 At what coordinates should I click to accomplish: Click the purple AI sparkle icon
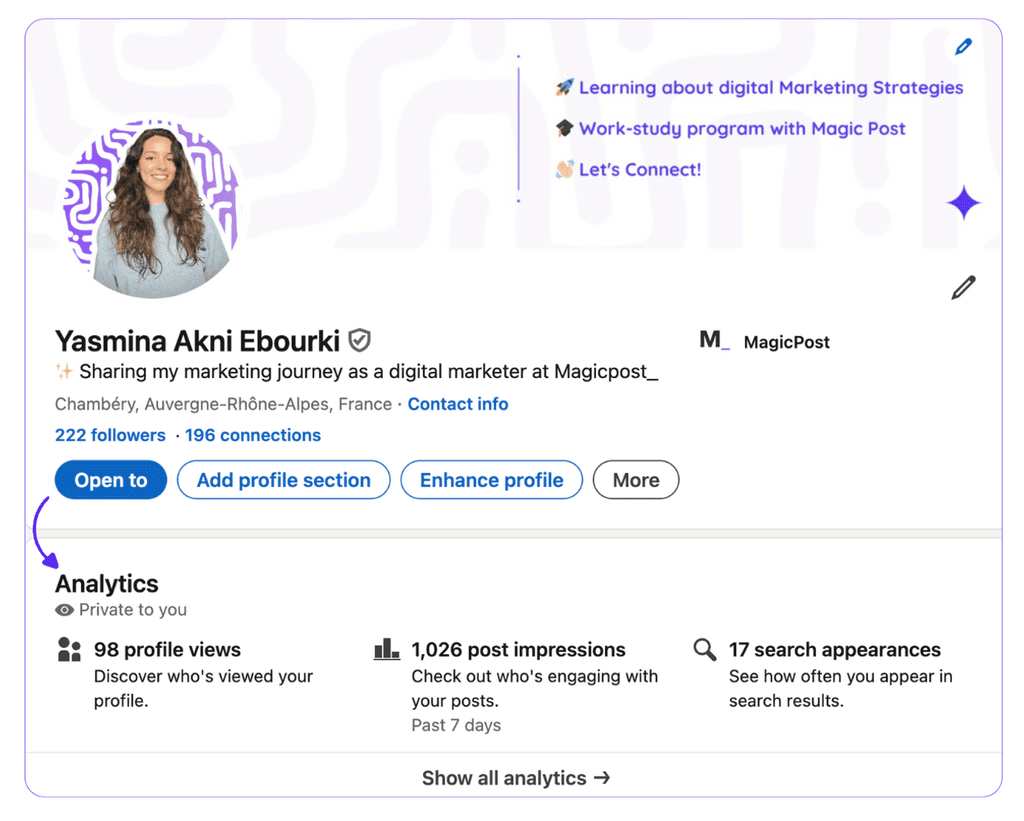tap(962, 203)
